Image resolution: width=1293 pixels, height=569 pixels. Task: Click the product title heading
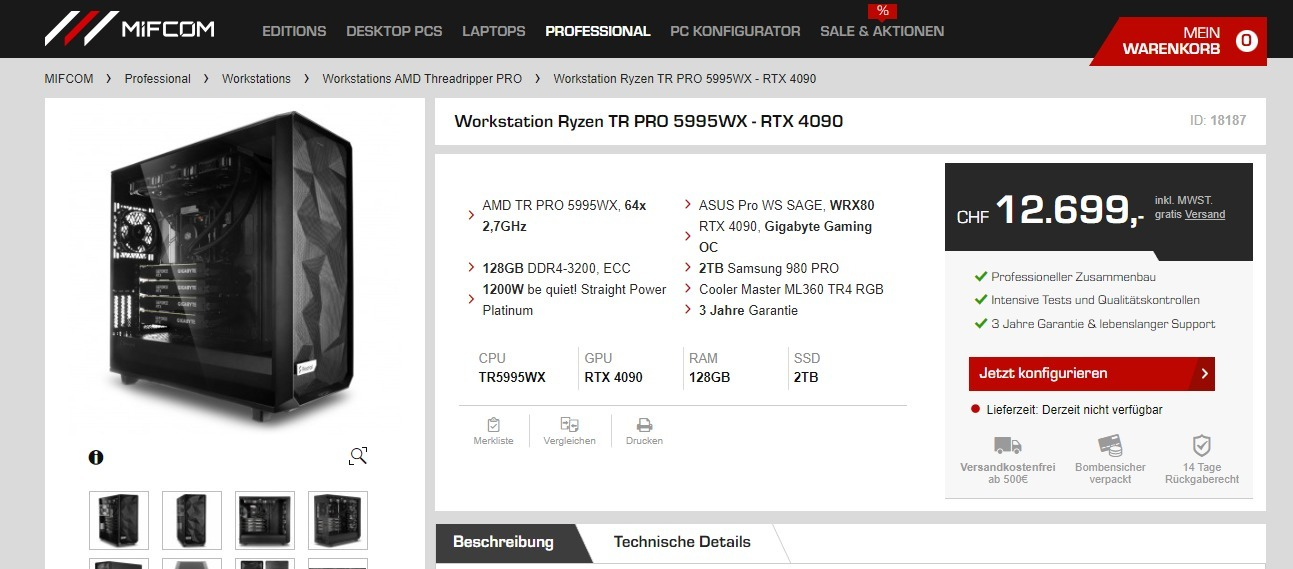coord(649,121)
